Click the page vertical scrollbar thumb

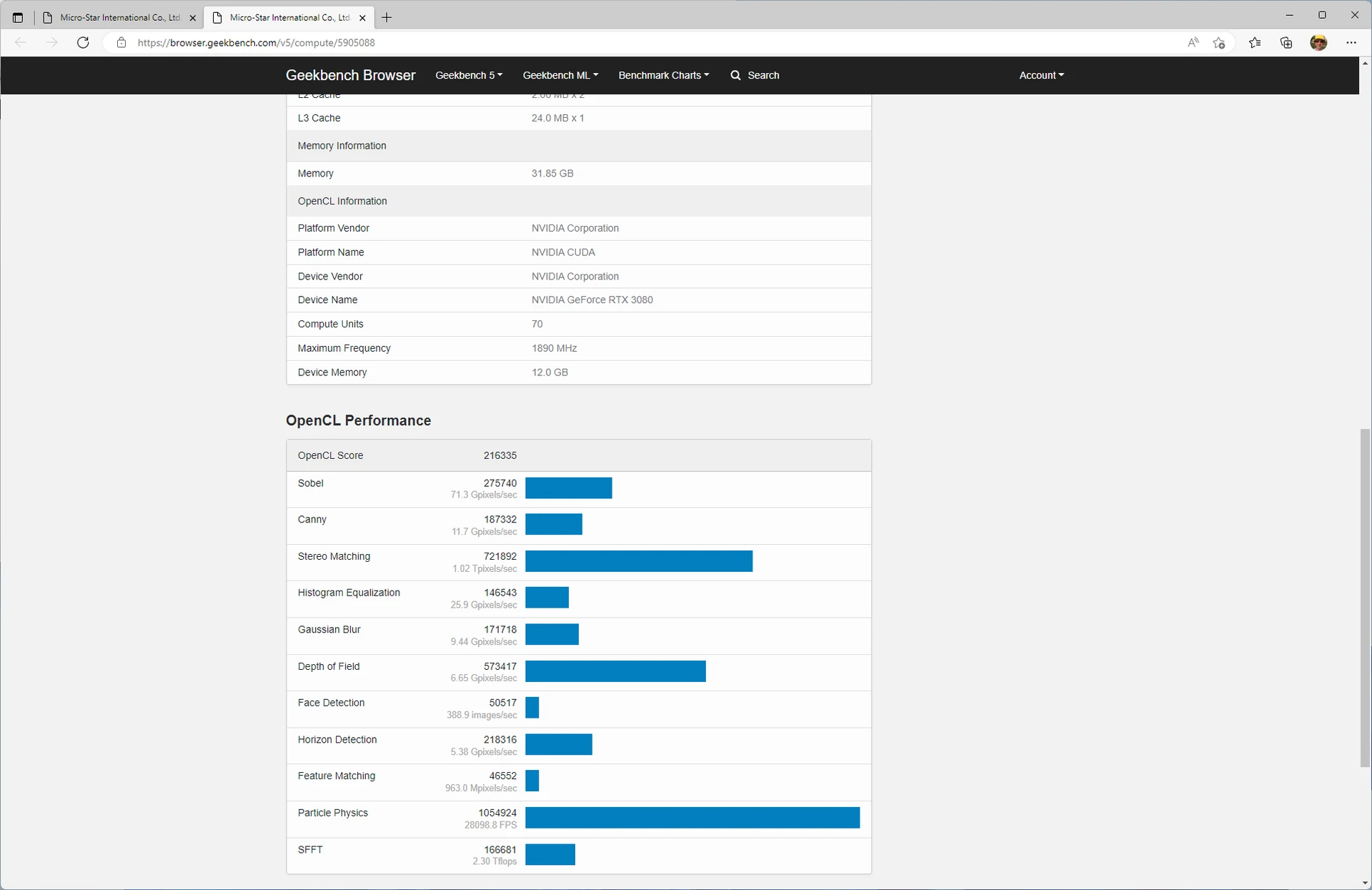(1365, 598)
